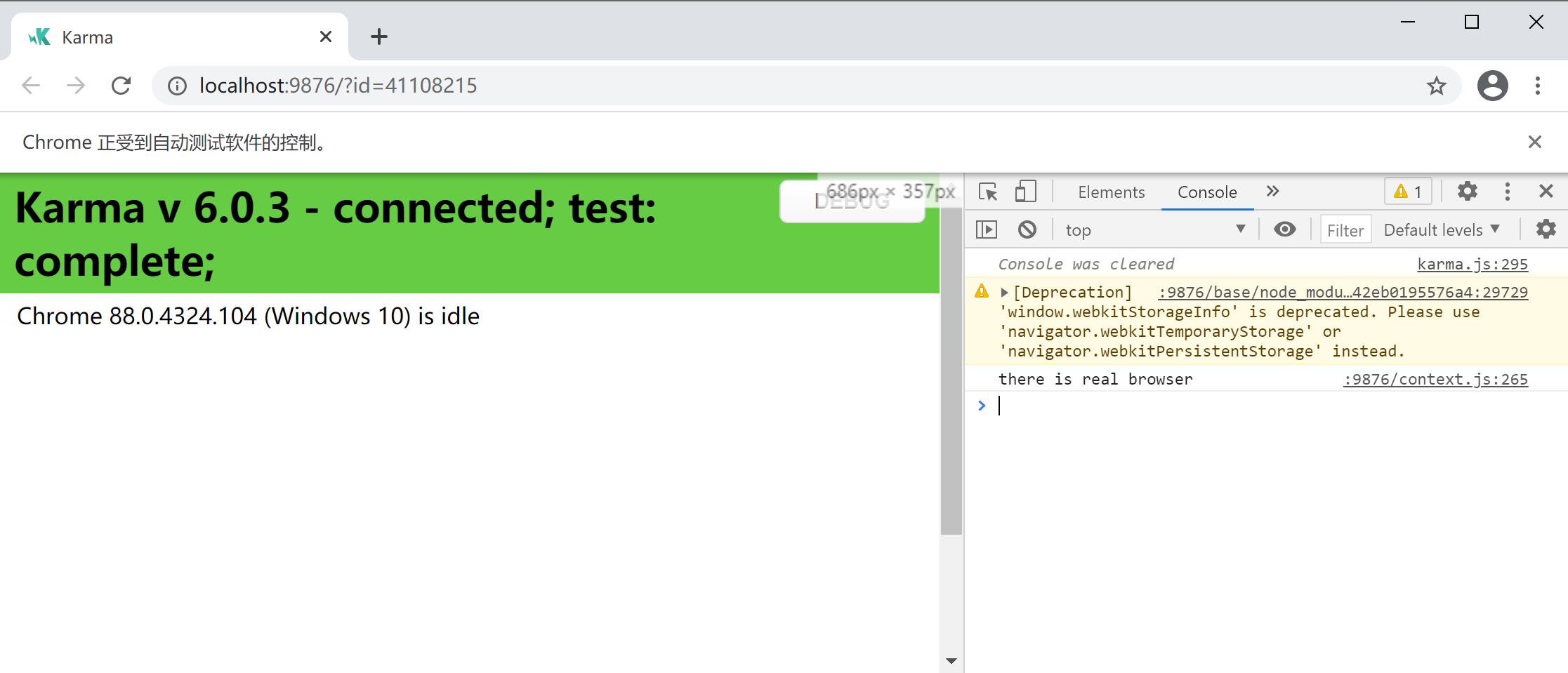This screenshot has width=1568, height=673.
Task: Click the scrollbar down arrow
Action: pos(951,660)
